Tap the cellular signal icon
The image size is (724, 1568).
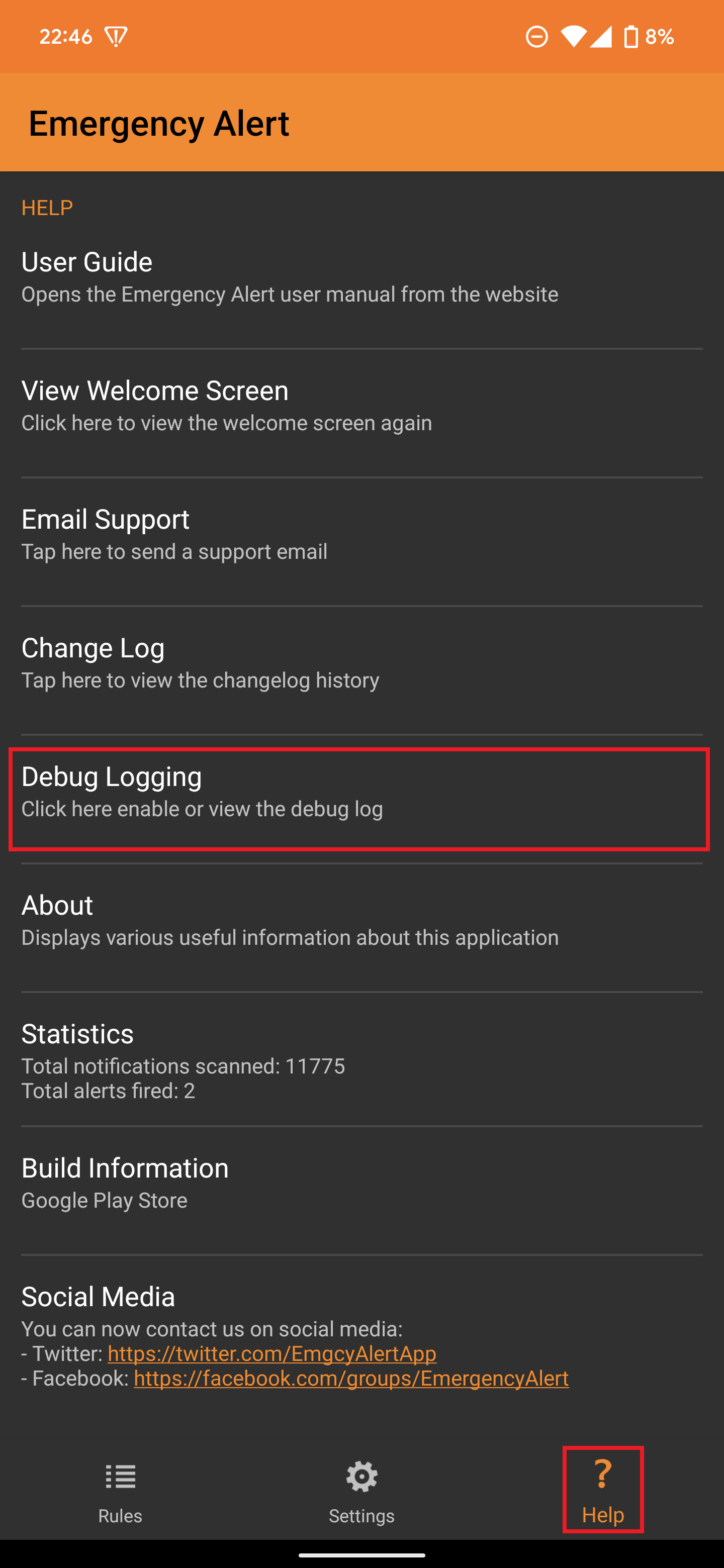click(601, 37)
